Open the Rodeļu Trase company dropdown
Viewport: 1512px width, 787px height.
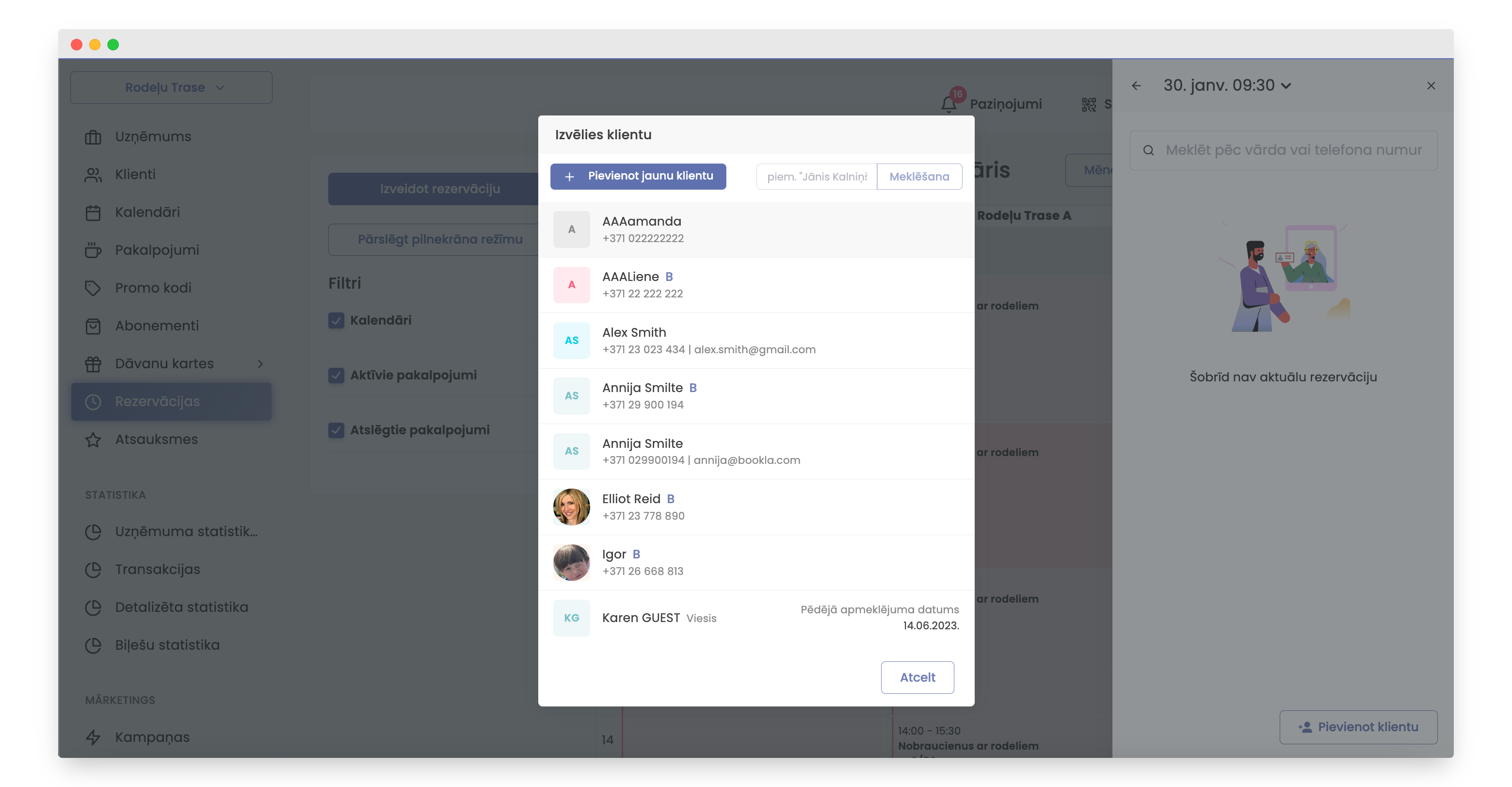tap(171, 87)
